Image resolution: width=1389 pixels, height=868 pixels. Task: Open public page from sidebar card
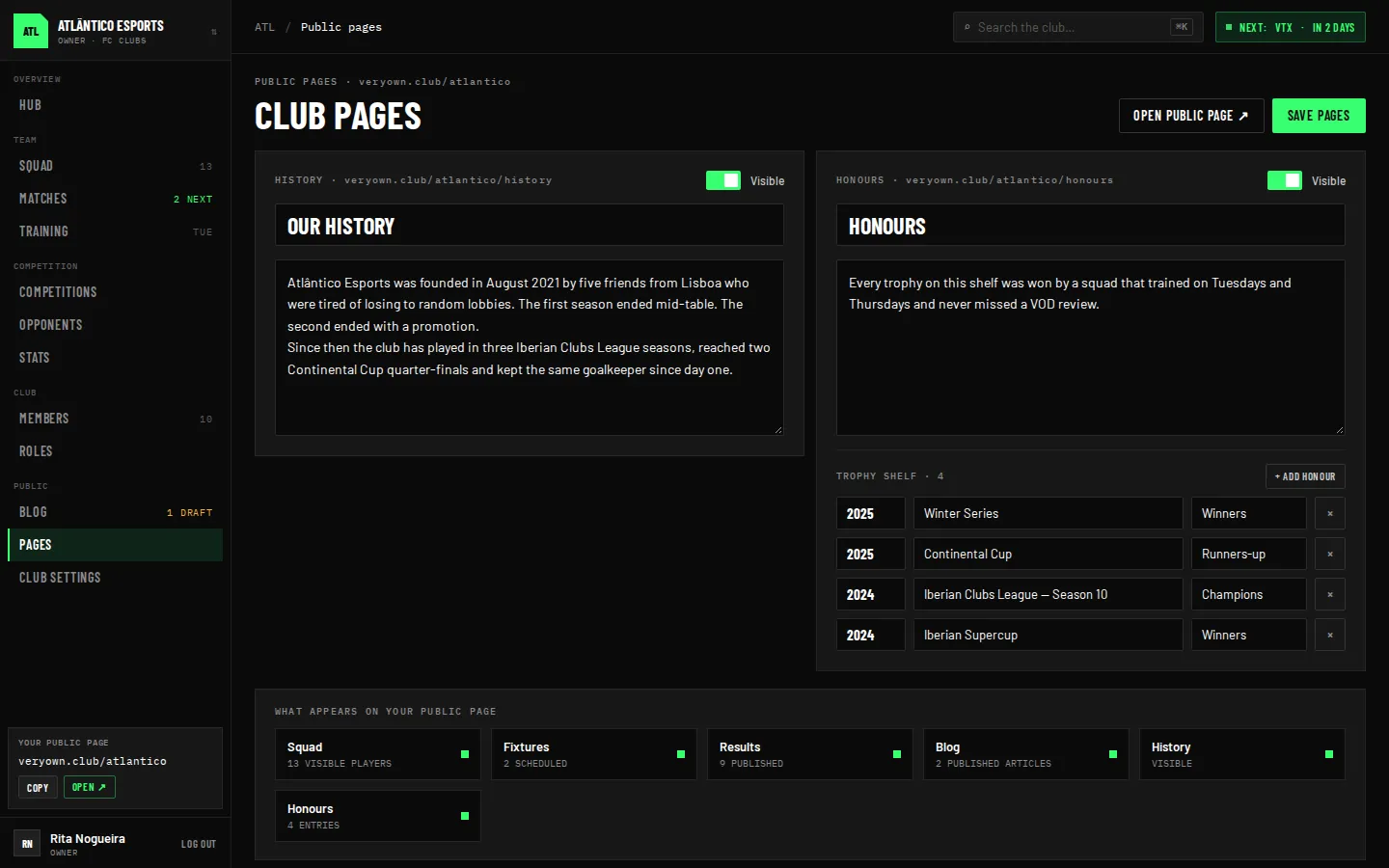point(90,788)
